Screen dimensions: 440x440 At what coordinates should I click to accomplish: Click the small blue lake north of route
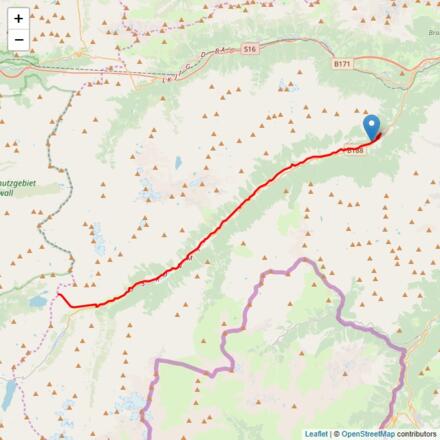coord(178,162)
